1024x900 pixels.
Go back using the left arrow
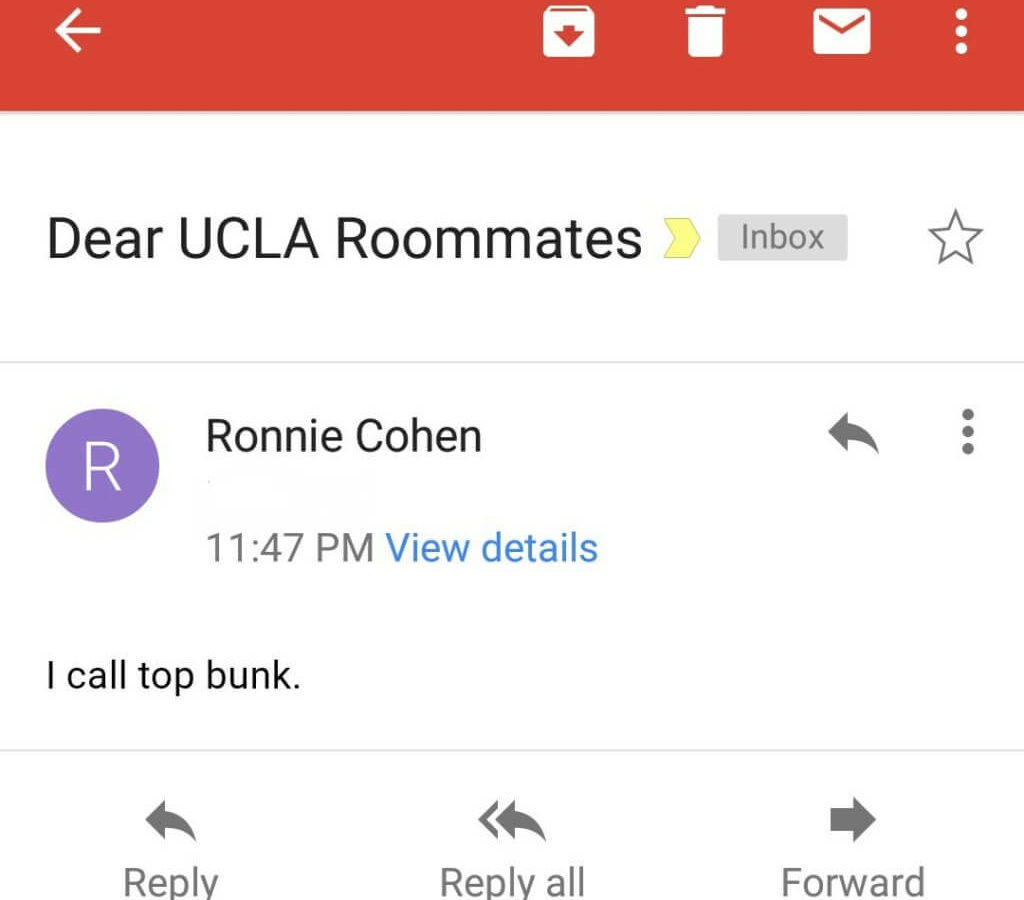pyautogui.click(x=78, y=30)
